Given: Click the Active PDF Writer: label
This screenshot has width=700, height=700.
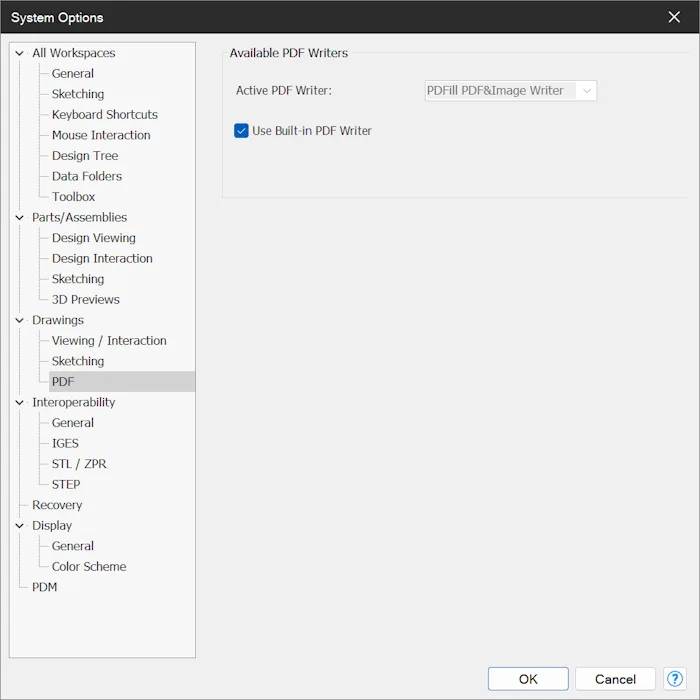Looking at the screenshot, I should 283,91.
